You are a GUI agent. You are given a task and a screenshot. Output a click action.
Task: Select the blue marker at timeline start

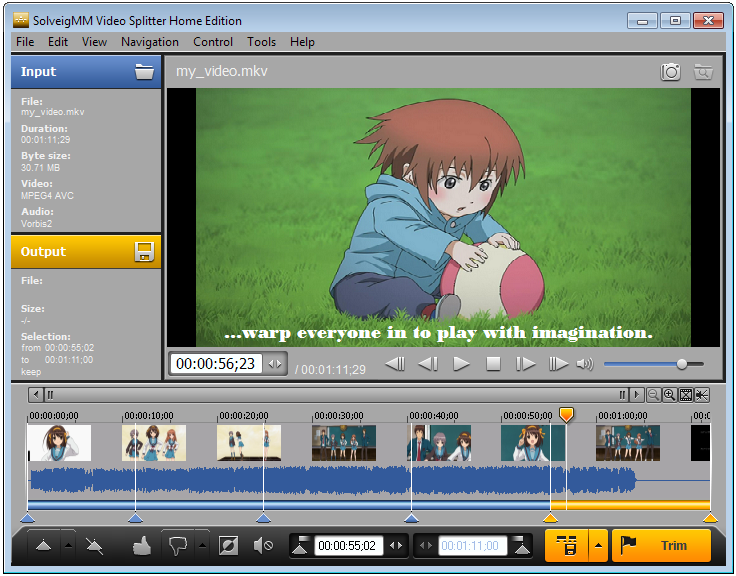[x=28, y=518]
